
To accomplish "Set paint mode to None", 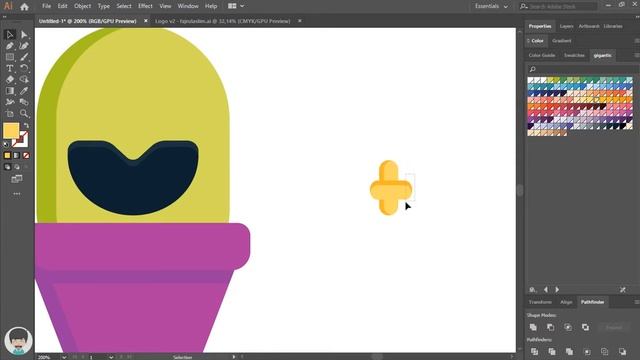I will click(x=26, y=156).
